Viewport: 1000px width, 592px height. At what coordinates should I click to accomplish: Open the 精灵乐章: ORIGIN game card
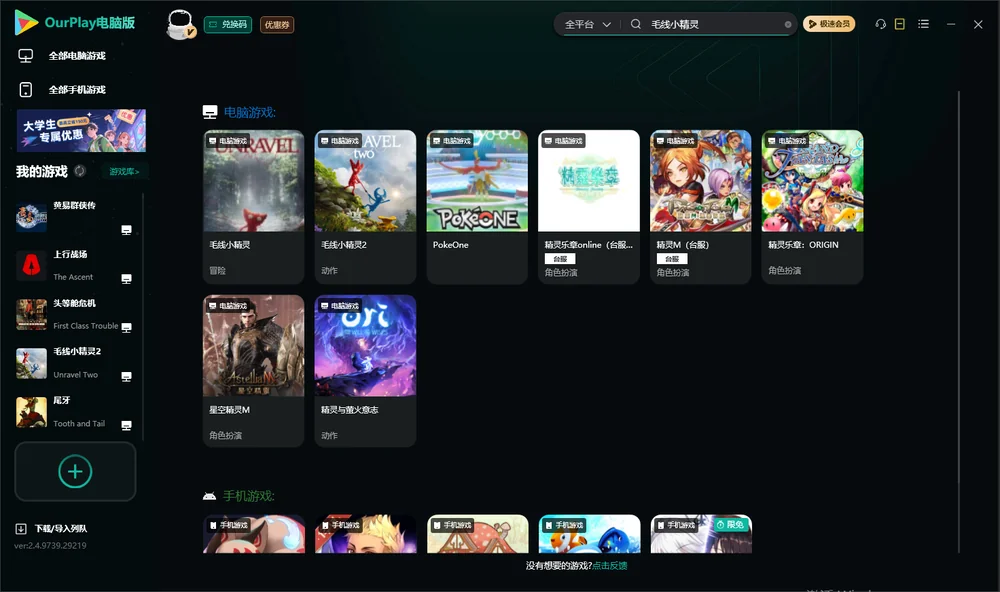(x=812, y=207)
